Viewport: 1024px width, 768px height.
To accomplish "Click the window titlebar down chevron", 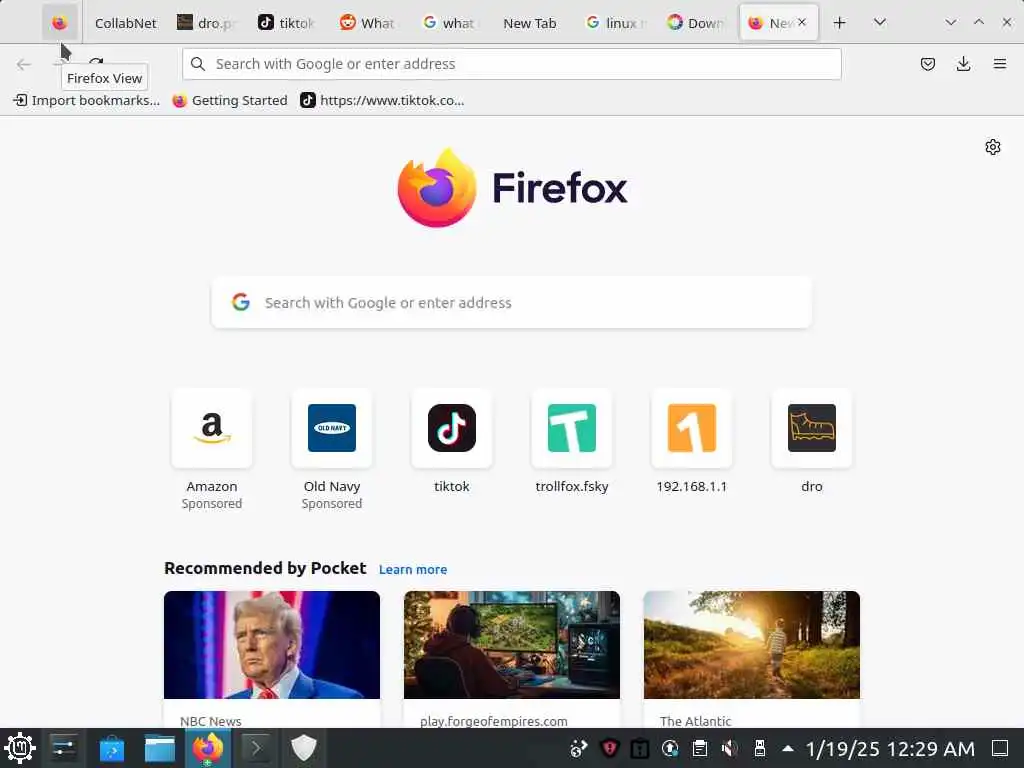I will (951, 22).
